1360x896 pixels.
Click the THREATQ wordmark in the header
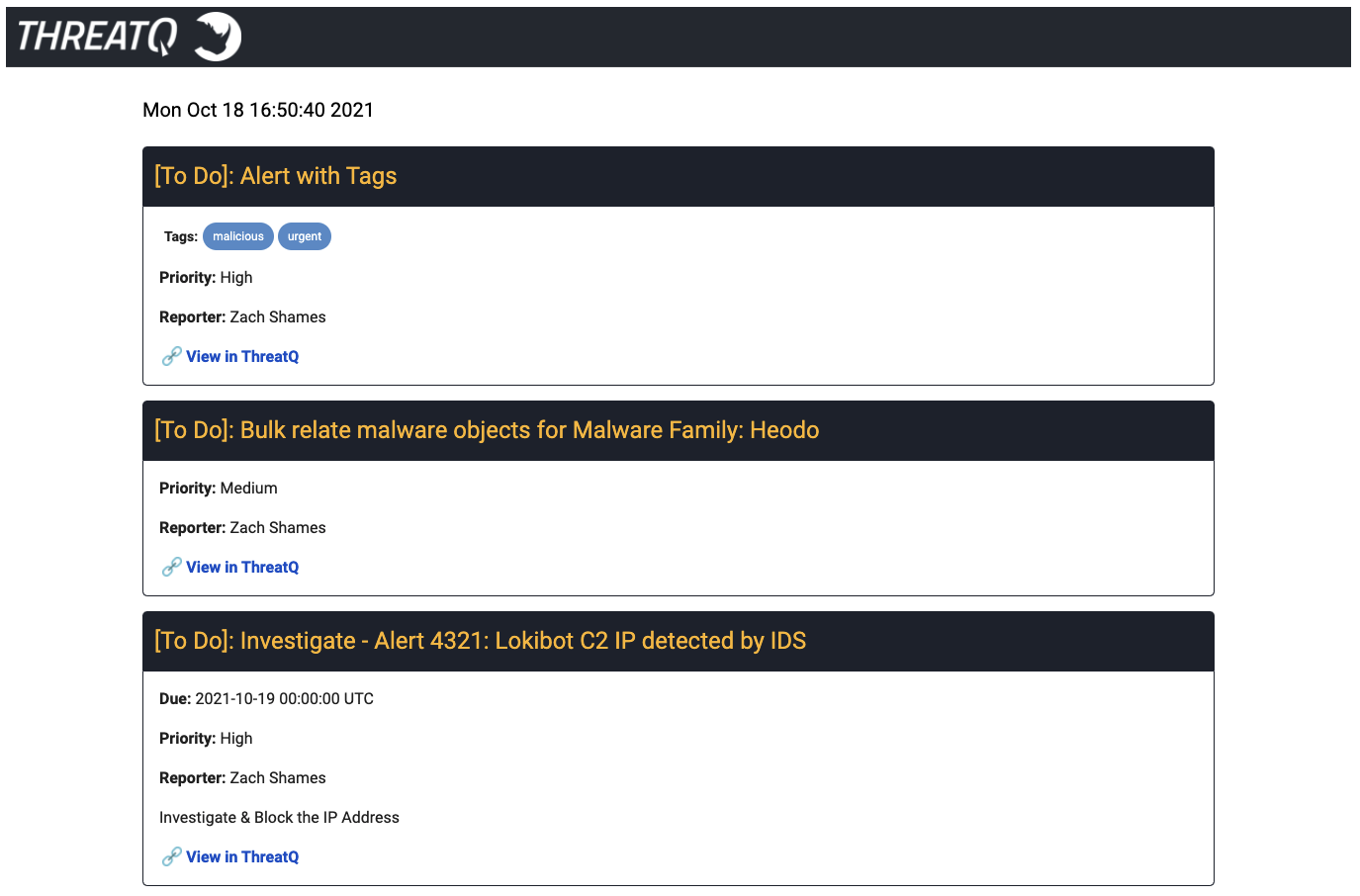pos(97,37)
